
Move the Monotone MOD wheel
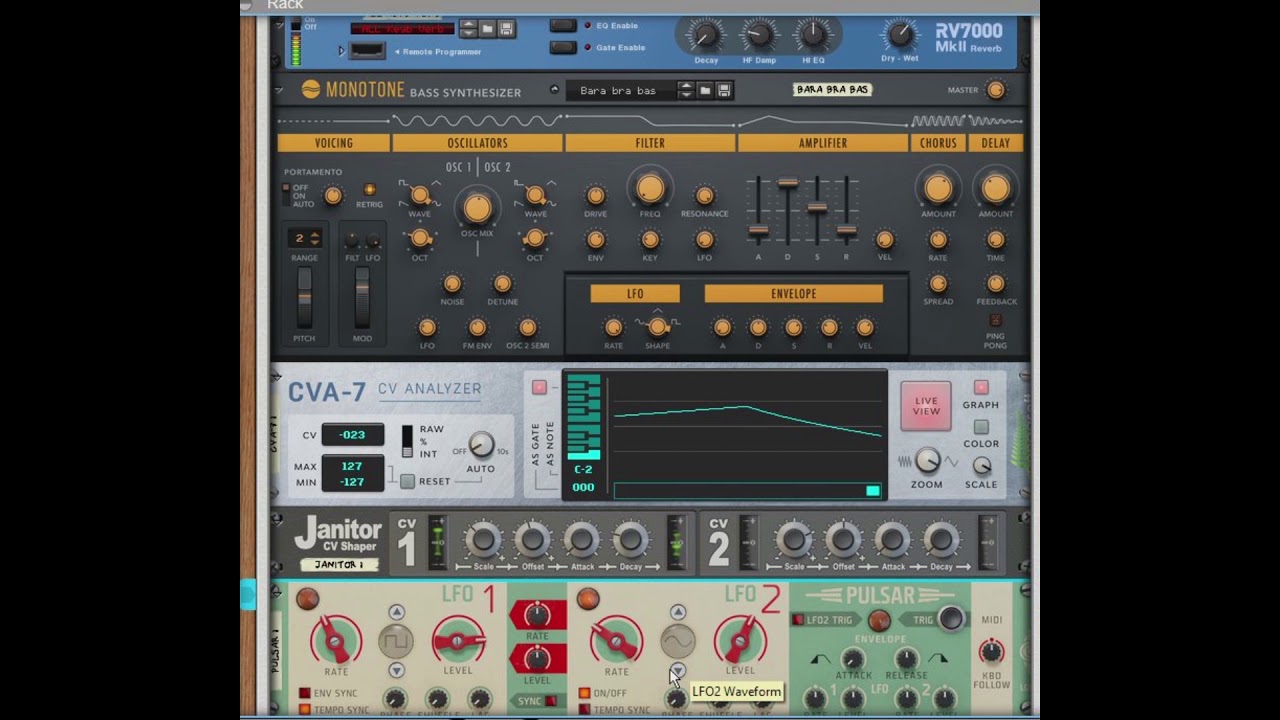pos(362,296)
